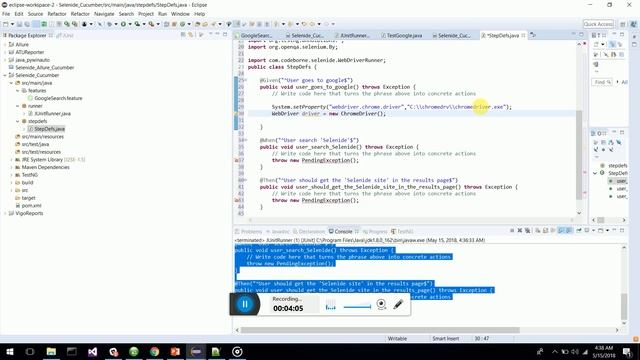The width and height of the screenshot is (640, 360).
Task: Open the Project menu
Action: (146, 14)
